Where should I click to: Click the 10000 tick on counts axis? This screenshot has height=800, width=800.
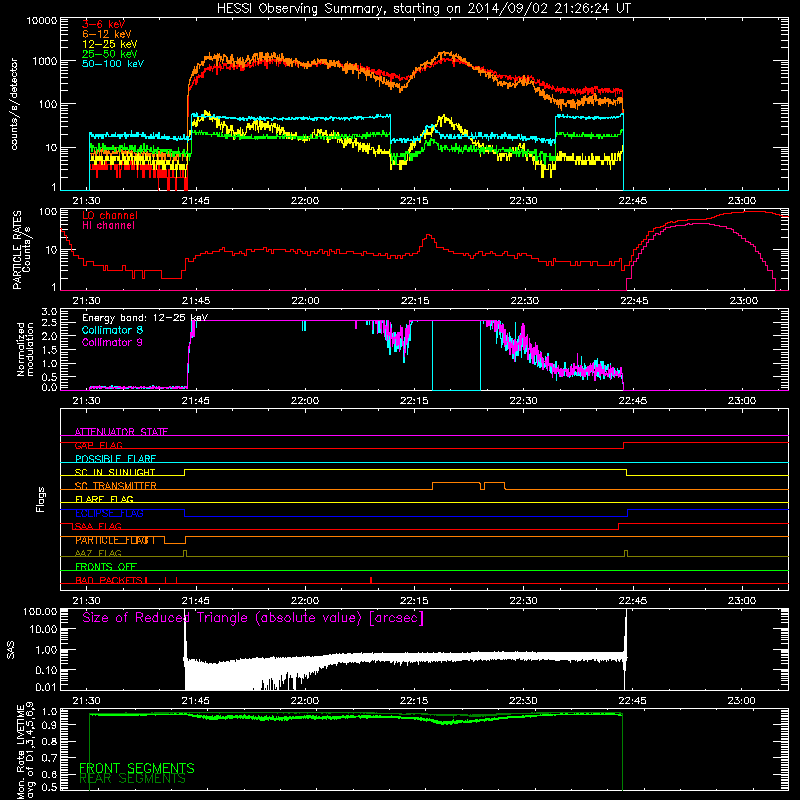click(x=42, y=21)
